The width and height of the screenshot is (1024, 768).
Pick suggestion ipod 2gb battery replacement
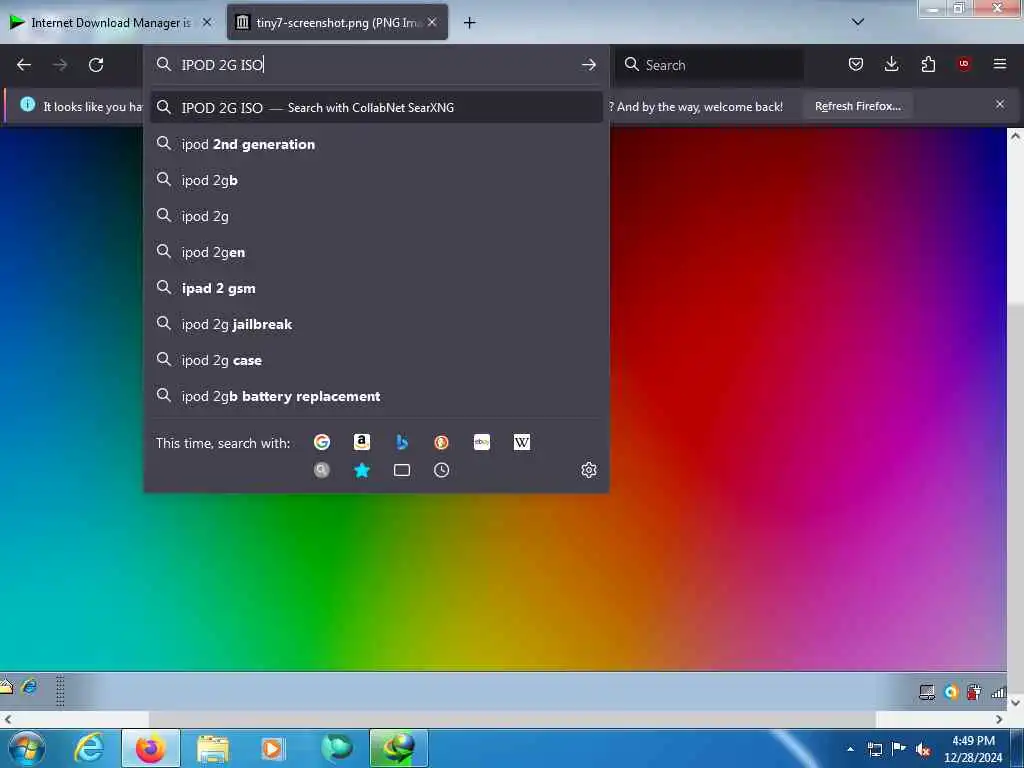(376, 396)
